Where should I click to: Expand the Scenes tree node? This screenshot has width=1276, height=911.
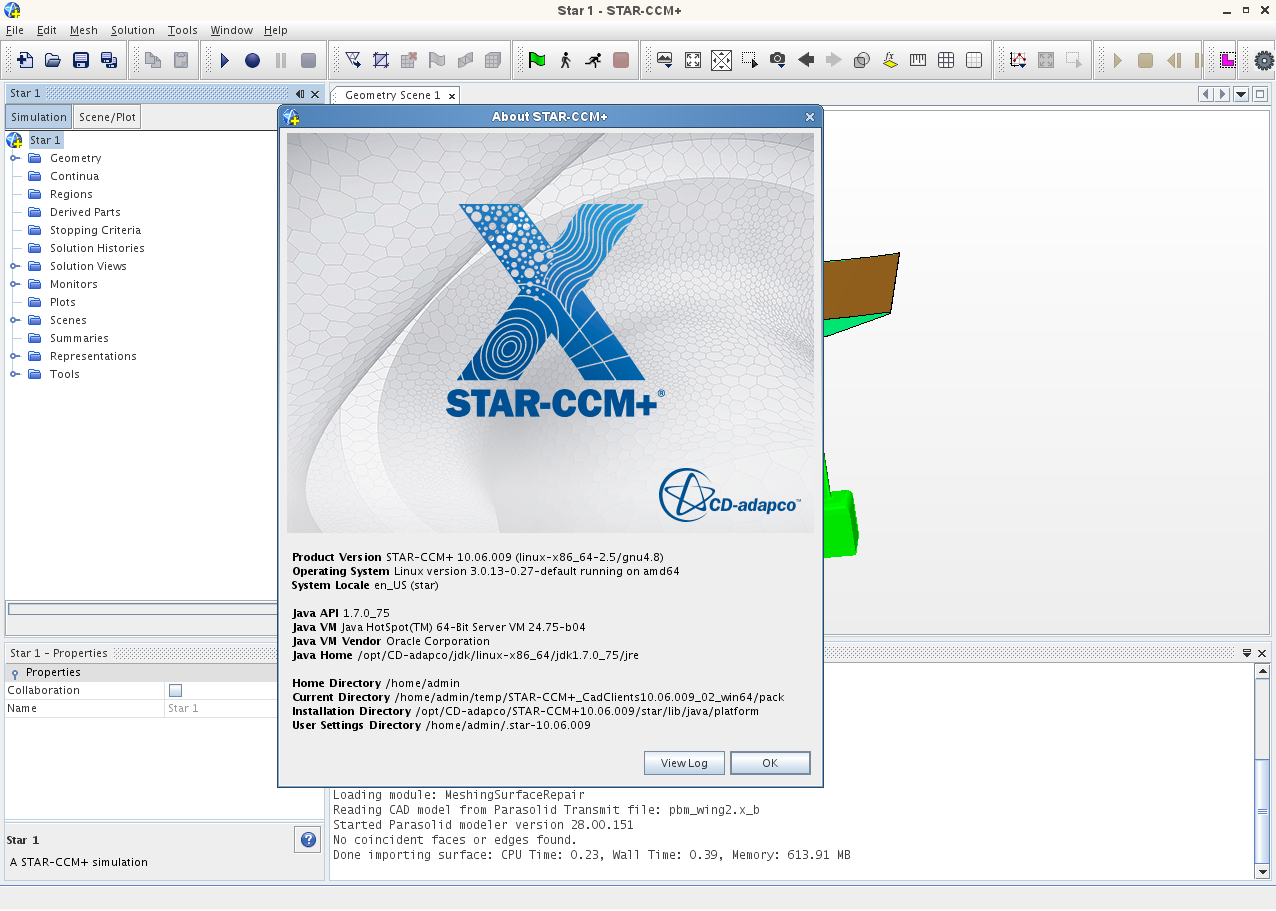coord(15,320)
